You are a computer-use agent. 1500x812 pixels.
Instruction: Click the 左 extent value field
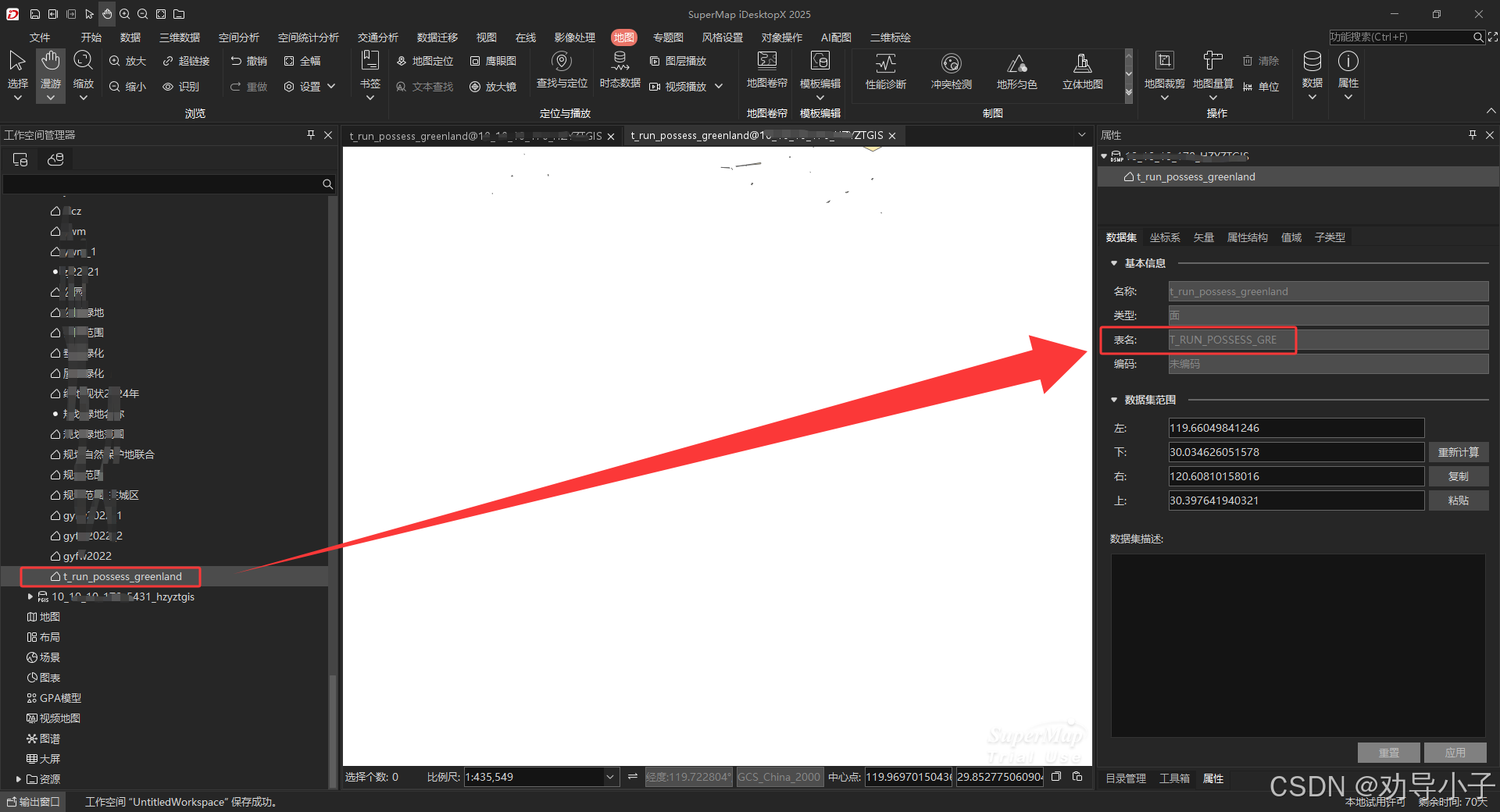click(1296, 428)
